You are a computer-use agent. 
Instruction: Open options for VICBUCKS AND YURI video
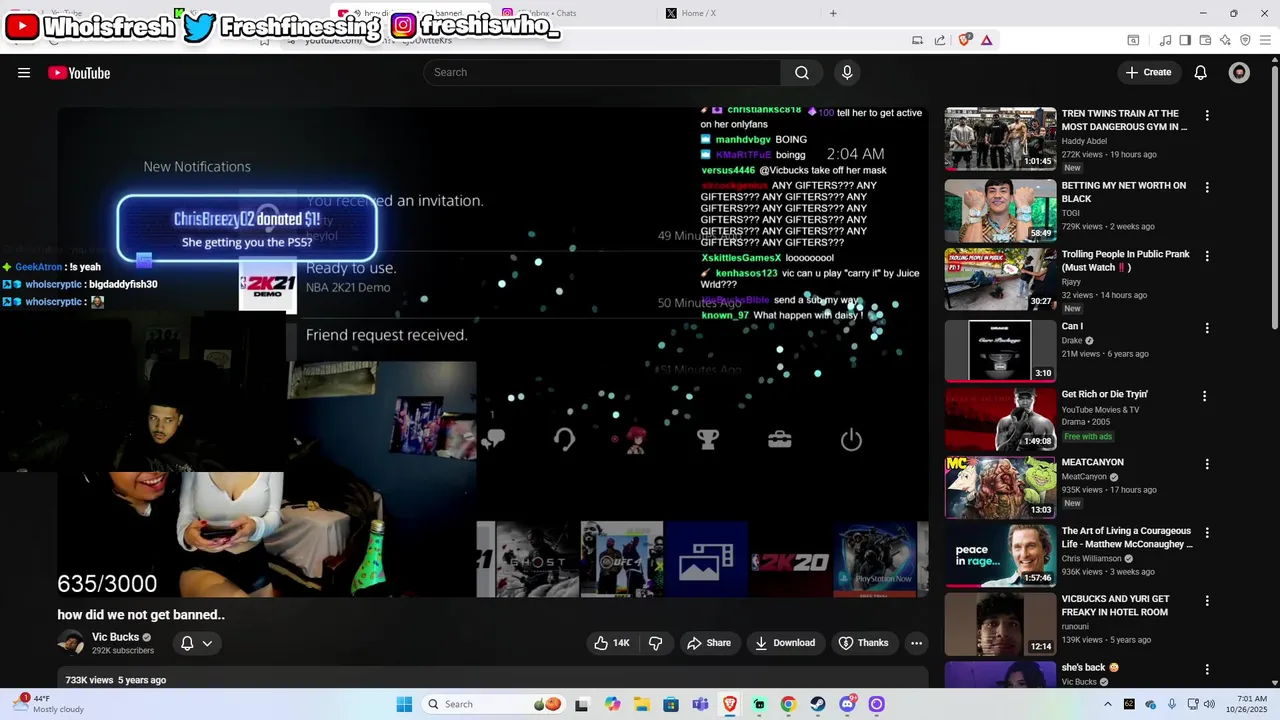click(x=1207, y=601)
